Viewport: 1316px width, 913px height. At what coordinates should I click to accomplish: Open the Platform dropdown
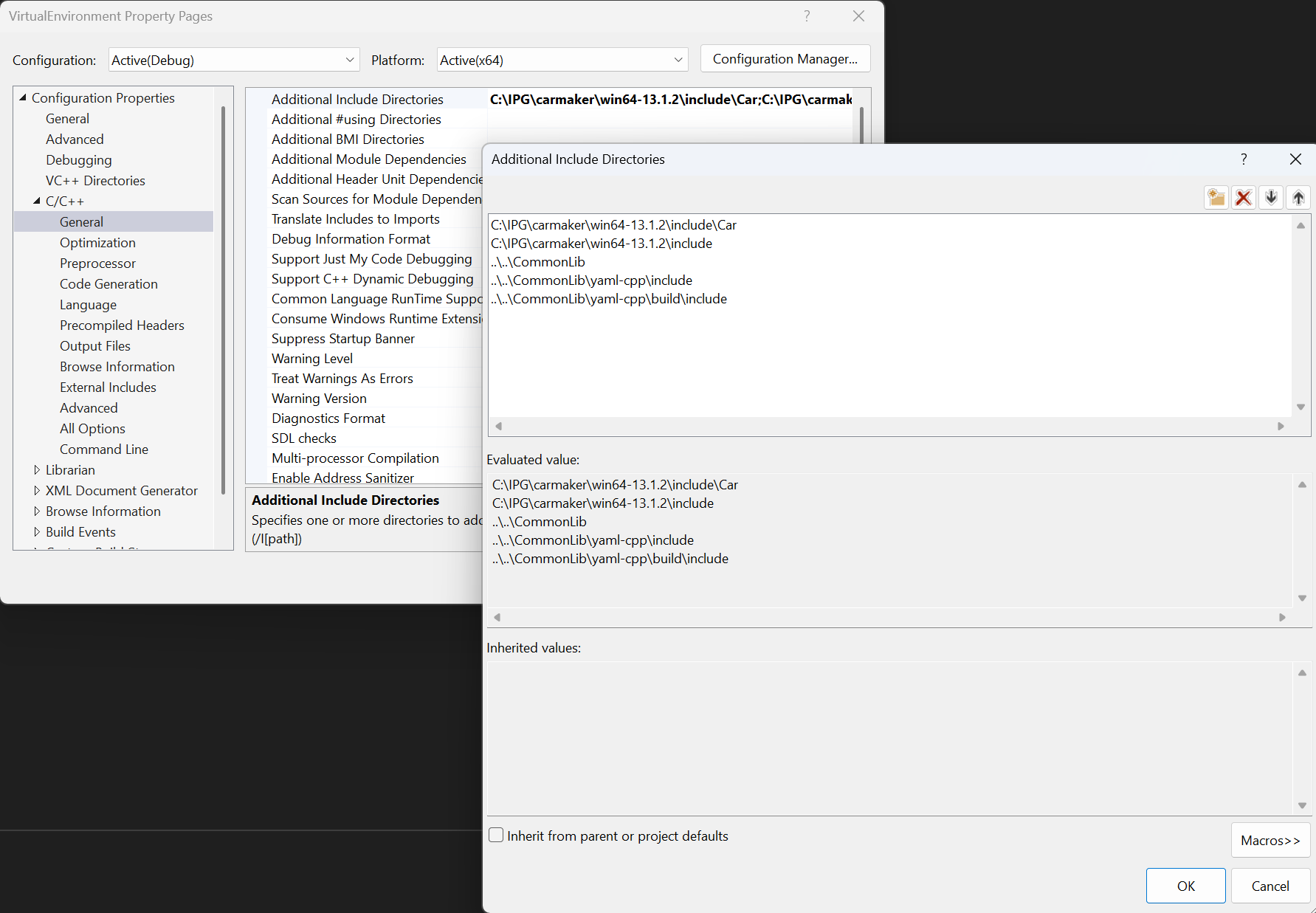562,60
